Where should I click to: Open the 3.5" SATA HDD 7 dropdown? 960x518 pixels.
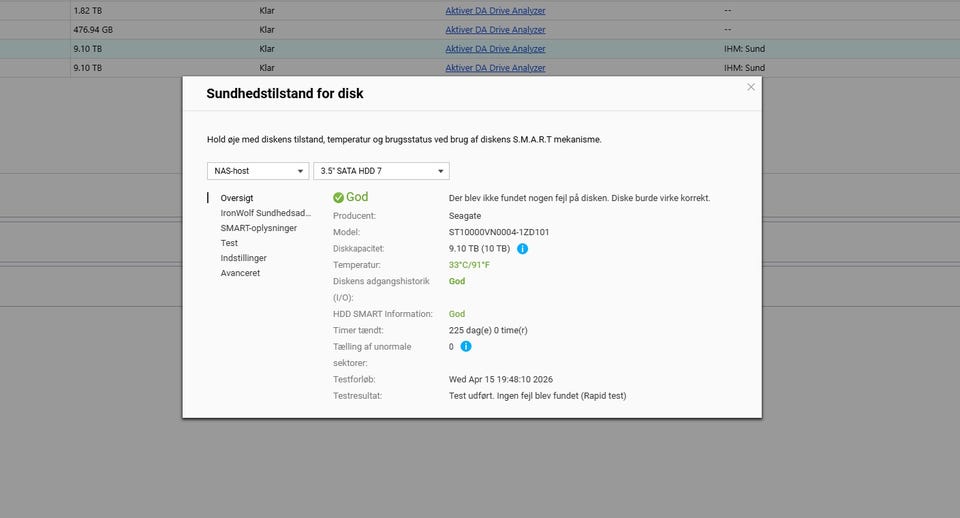(x=381, y=171)
